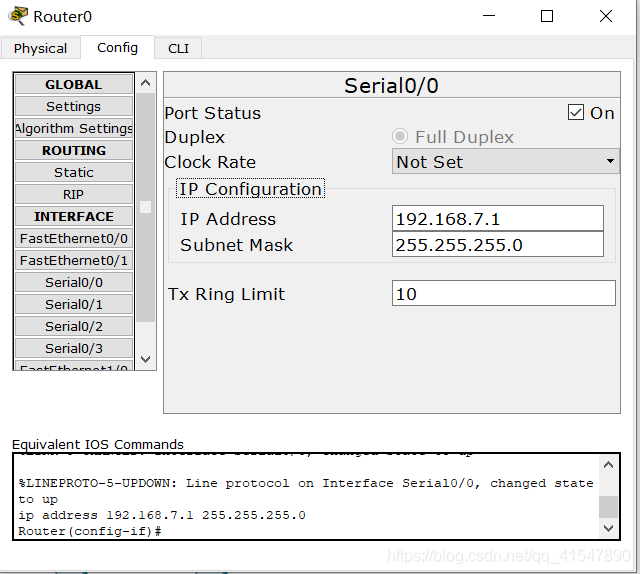The image size is (640, 574).
Task: Click the %LINEPROTO-5-UPDOWN message line
Action: pyautogui.click(x=306, y=491)
